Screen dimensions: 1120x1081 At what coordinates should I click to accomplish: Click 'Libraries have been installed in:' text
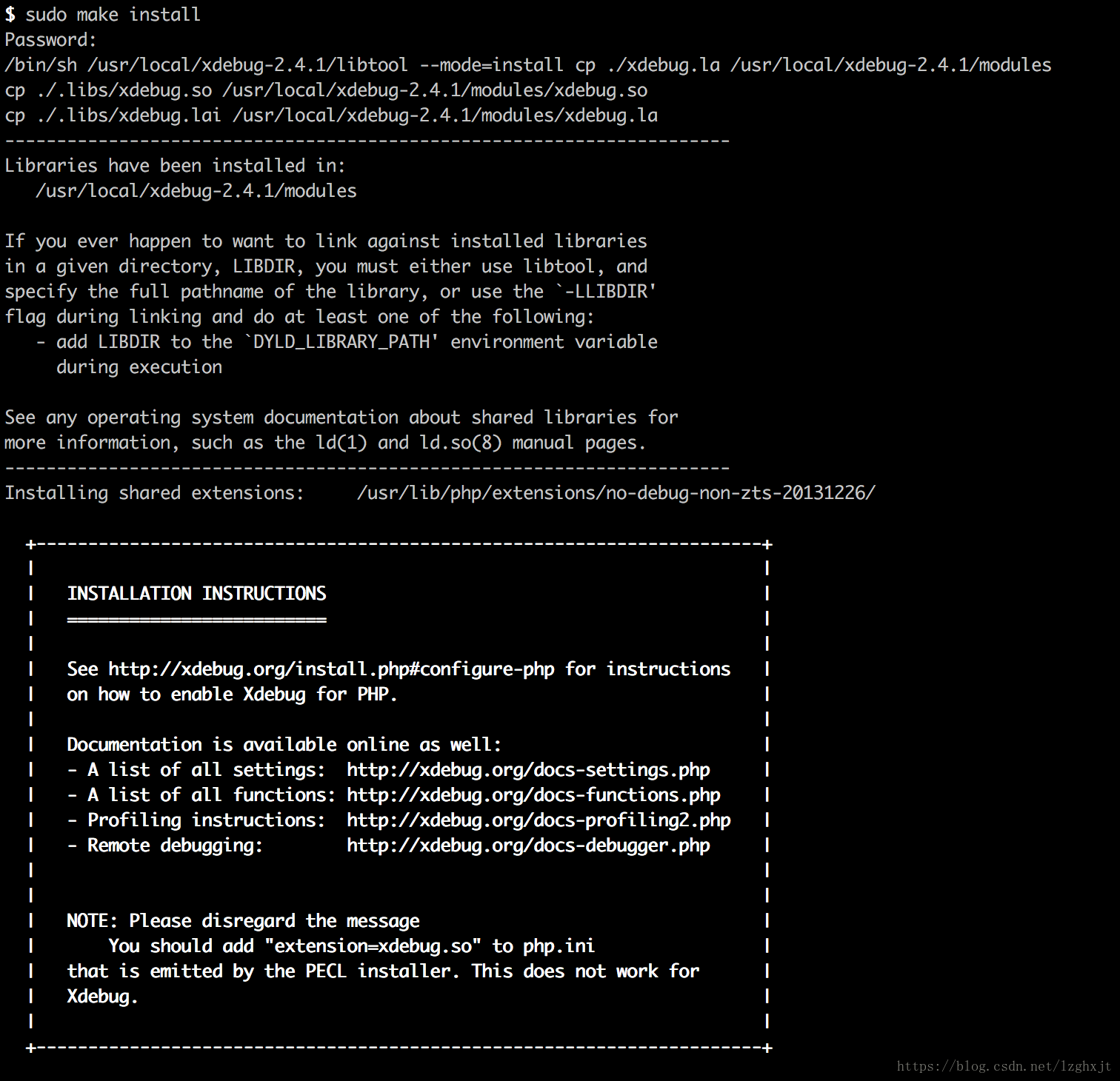[x=175, y=166]
